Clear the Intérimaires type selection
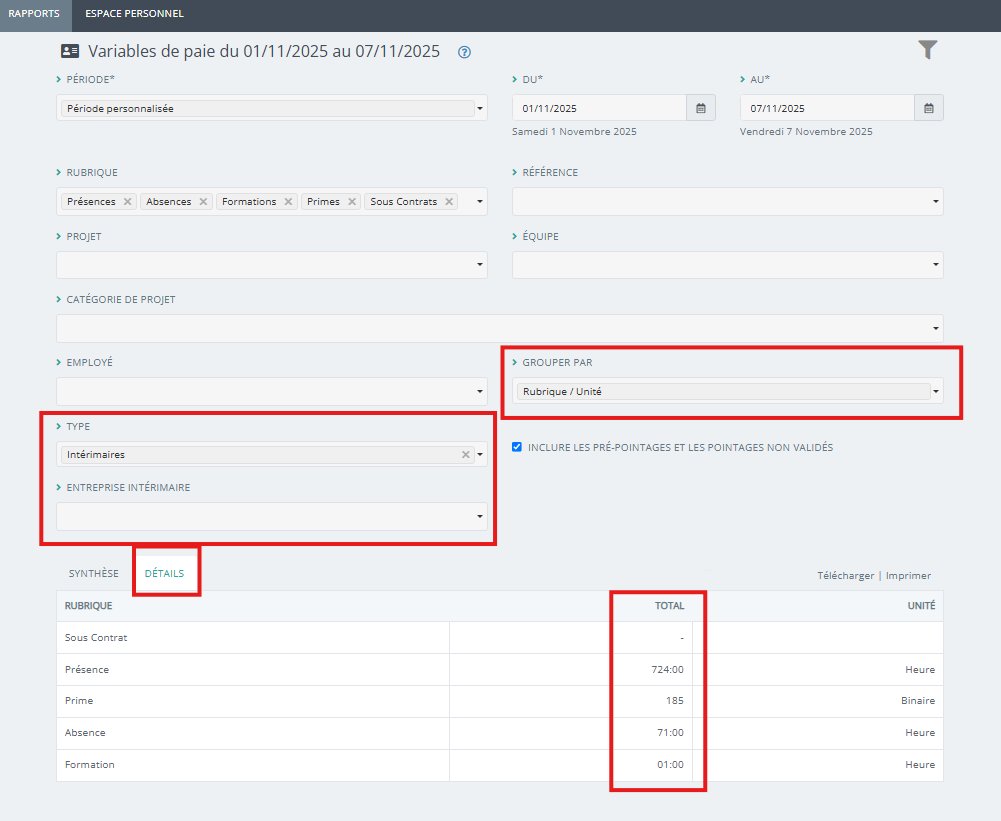 point(465,455)
